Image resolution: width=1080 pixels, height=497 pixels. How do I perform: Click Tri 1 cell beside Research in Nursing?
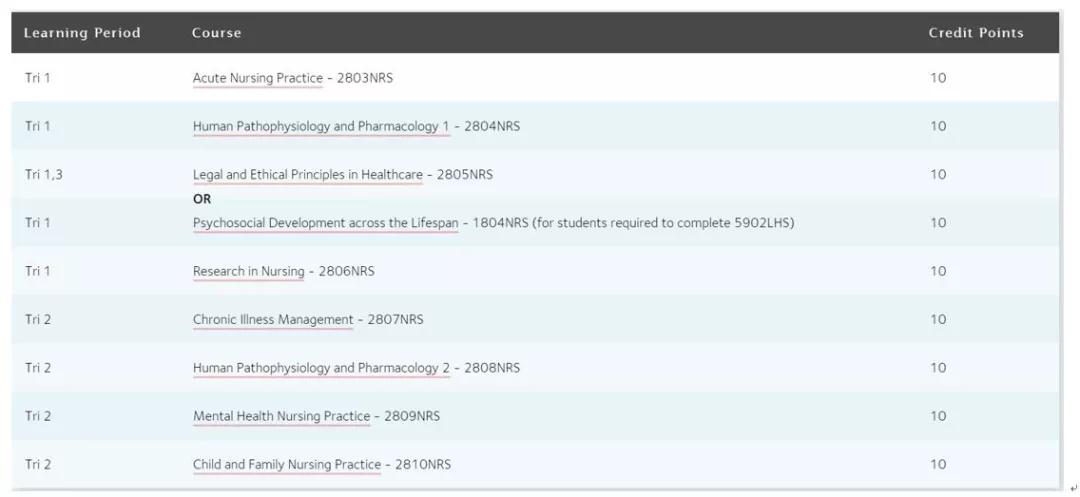point(37,271)
